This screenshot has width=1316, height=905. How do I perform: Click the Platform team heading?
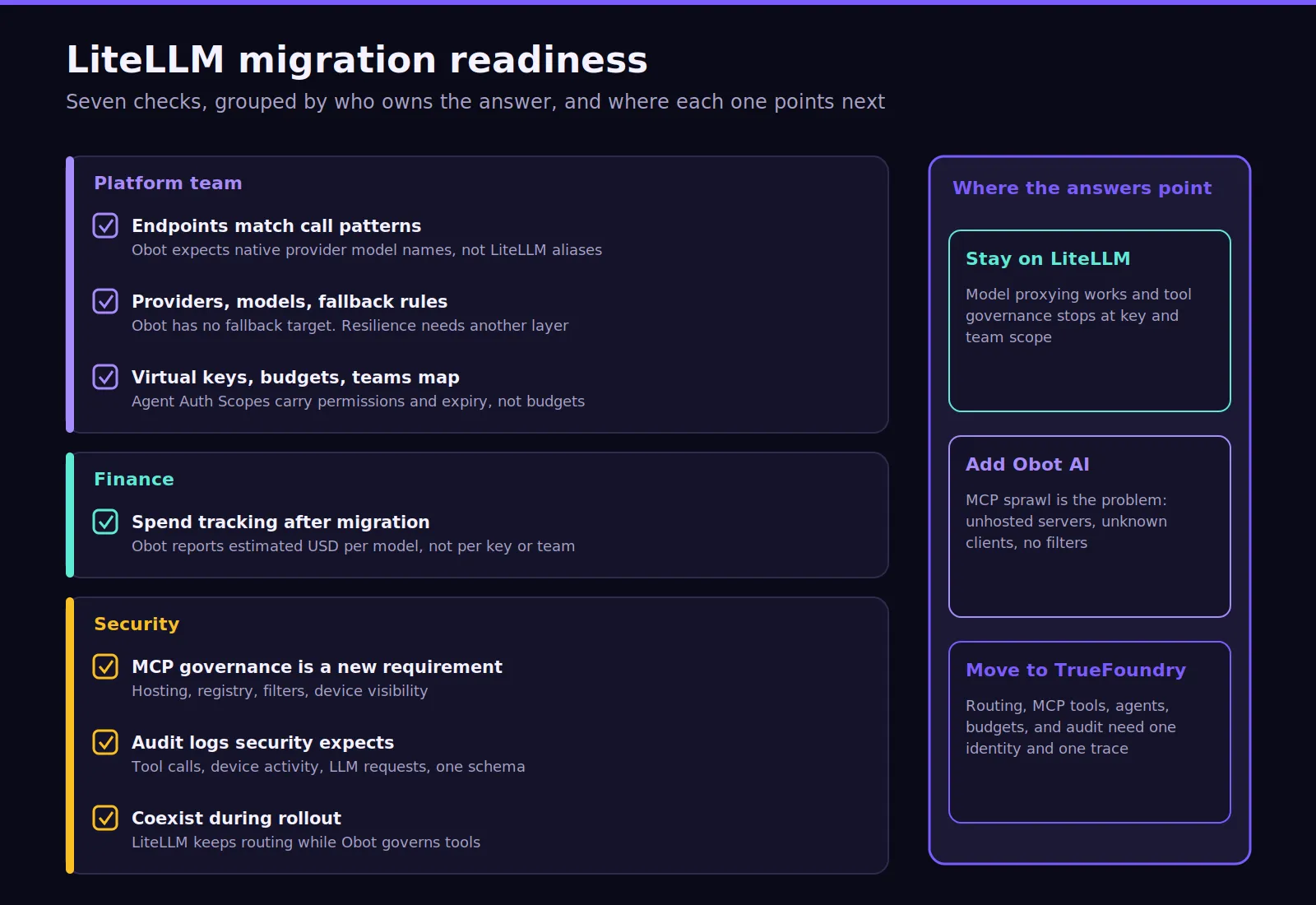[168, 183]
